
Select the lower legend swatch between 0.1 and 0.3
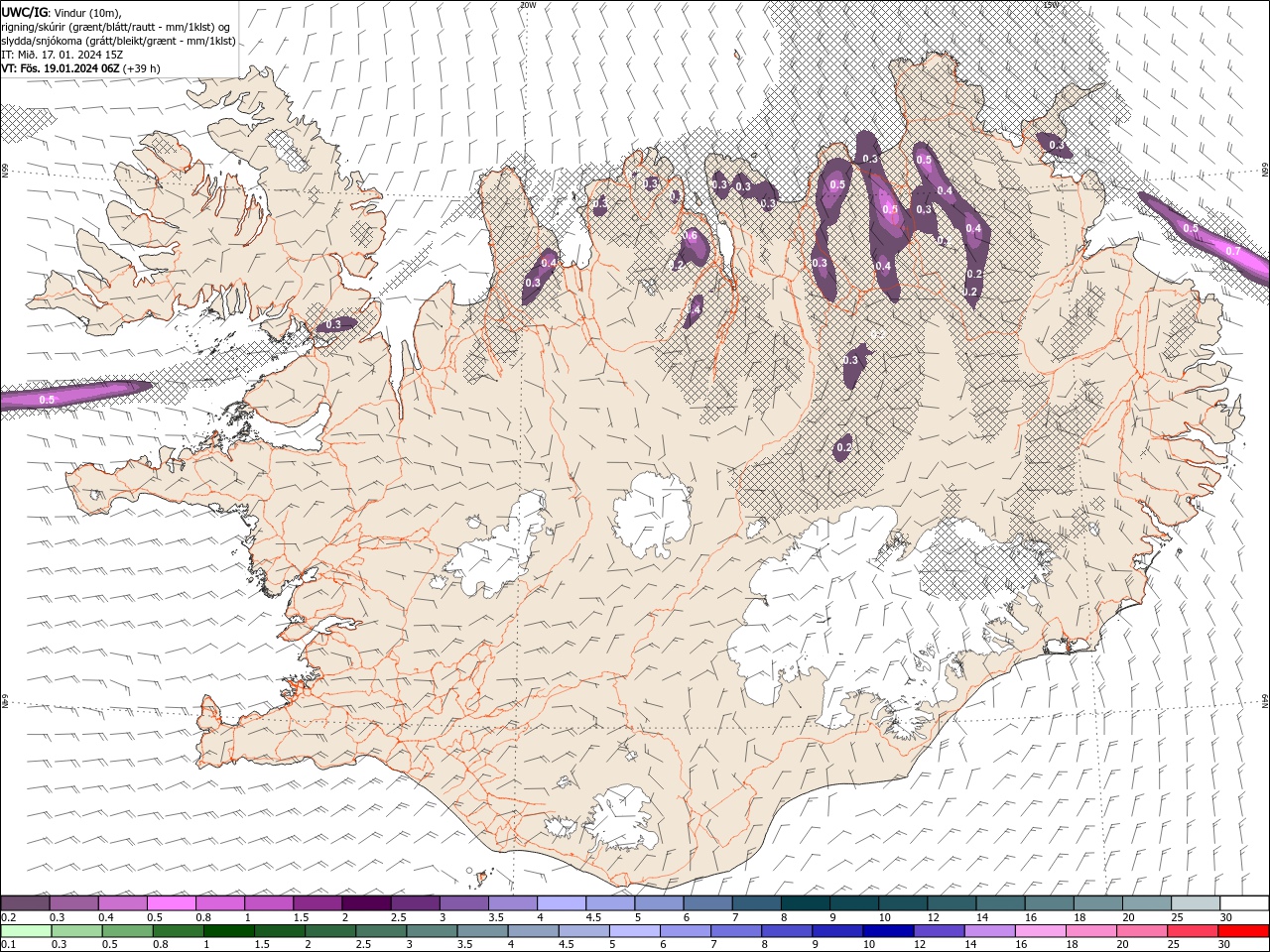26,931
